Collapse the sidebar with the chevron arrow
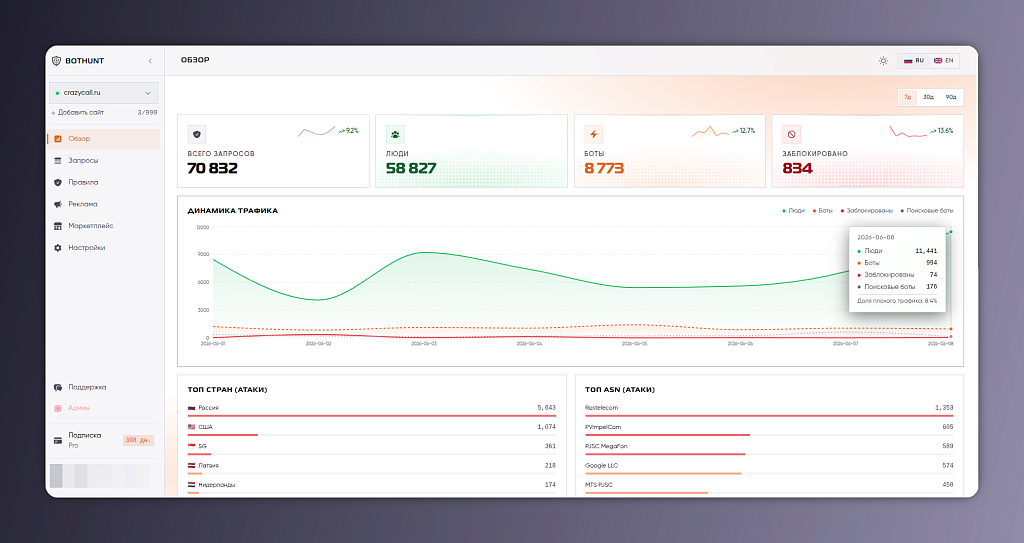Image resolution: width=1024 pixels, height=543 pixels. [x=150, y=61]
